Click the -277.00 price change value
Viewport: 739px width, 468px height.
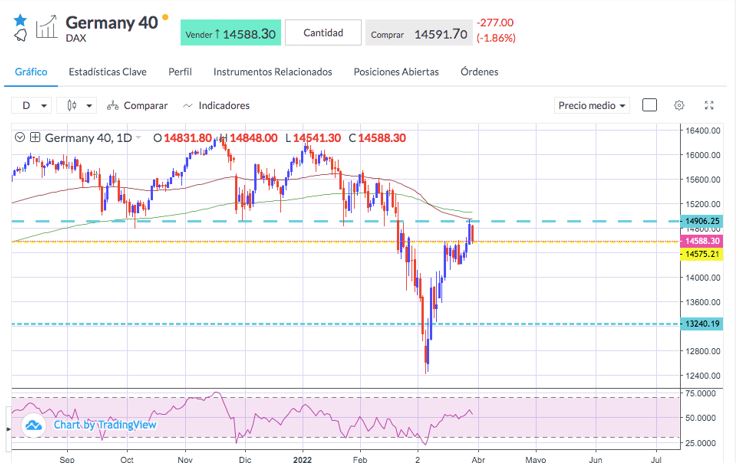coord(495,23)
